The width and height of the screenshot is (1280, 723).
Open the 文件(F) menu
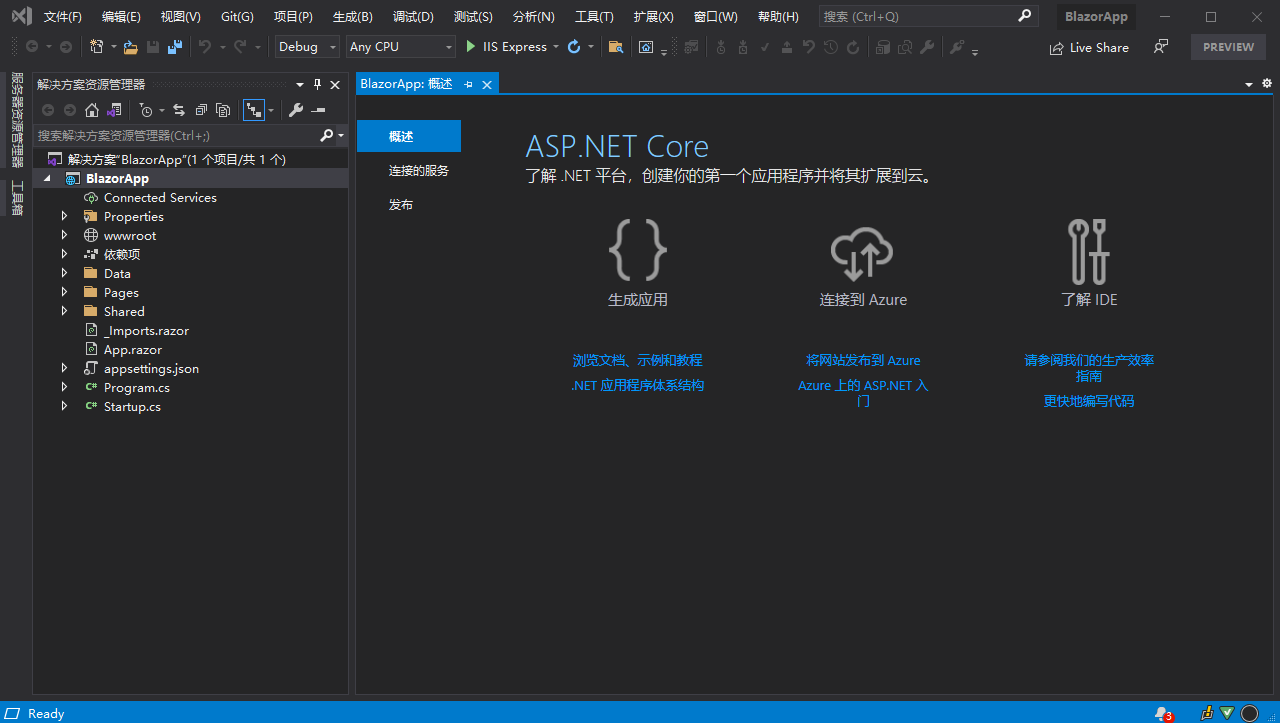[x=63, y=17]
